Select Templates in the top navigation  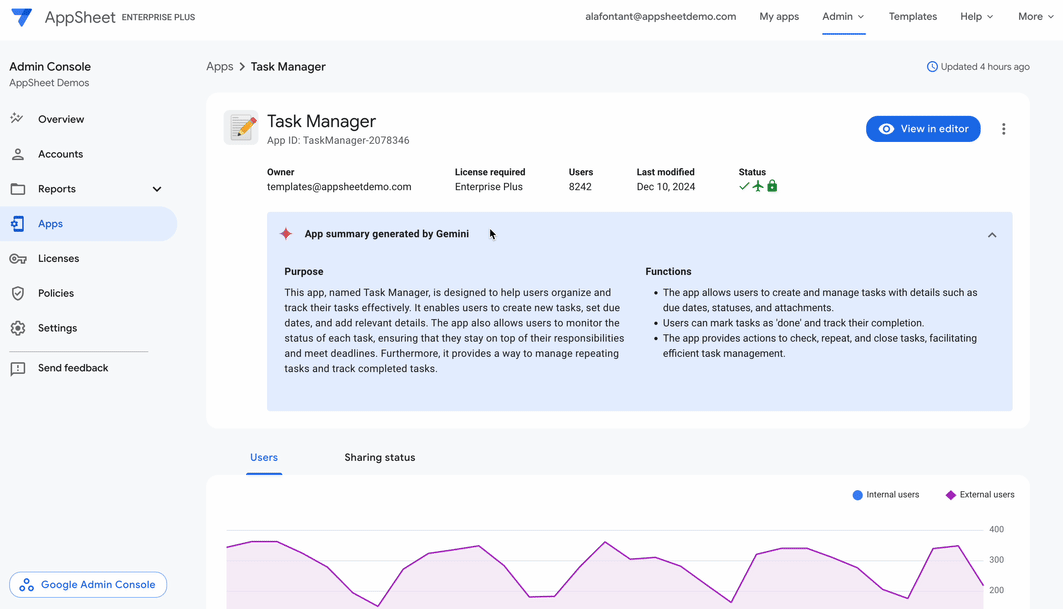click(912, 17)
